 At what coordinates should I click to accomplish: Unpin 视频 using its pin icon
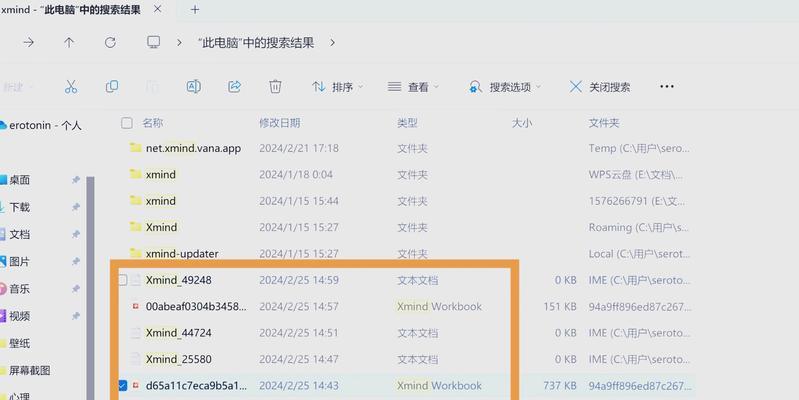(76, 316)
